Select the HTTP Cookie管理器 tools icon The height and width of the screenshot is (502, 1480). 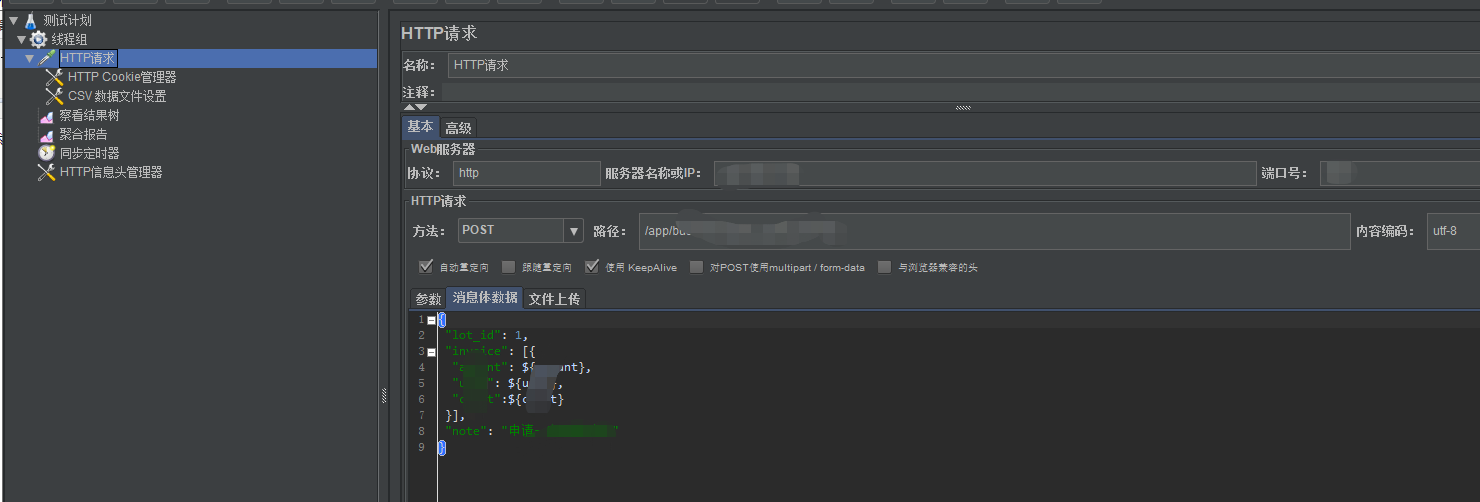pyautogui.click(x=54, y=77)
